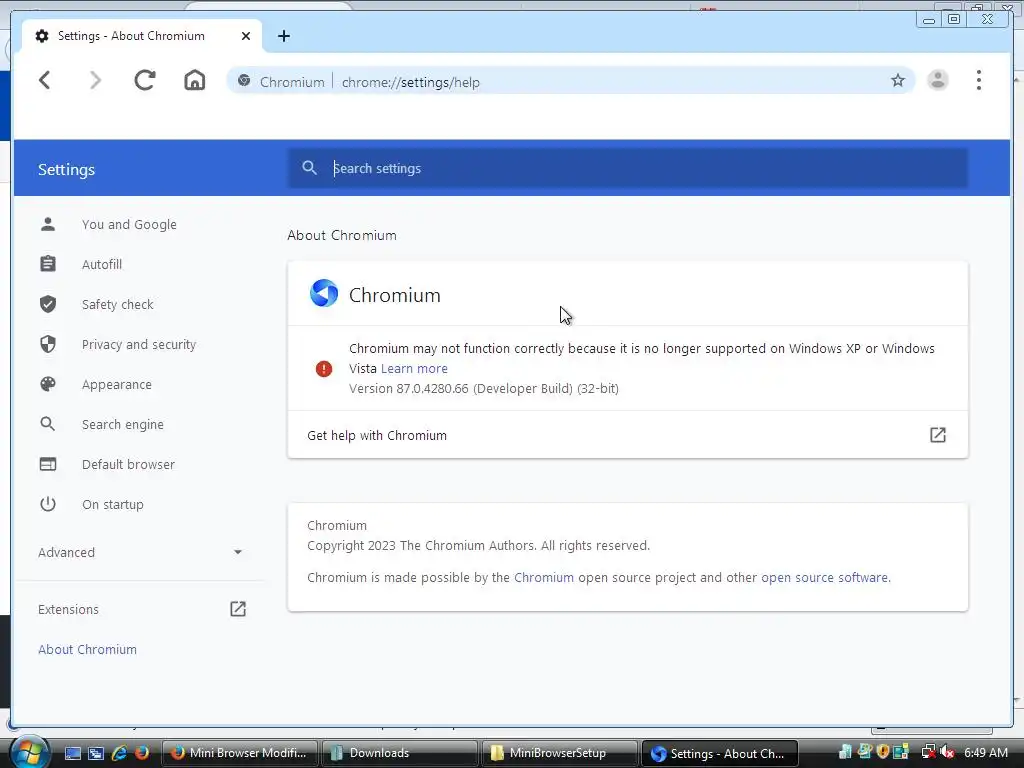Select the Settings - About Chromium tab
Viewport: 1024px width, 768px height.
[142, 36]
